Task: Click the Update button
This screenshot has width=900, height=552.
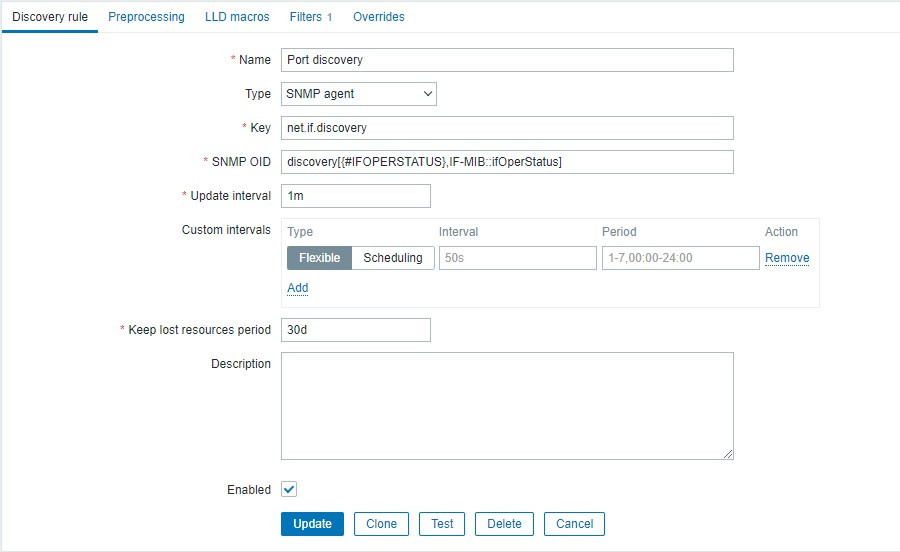Action: click(x=312, y=524)
